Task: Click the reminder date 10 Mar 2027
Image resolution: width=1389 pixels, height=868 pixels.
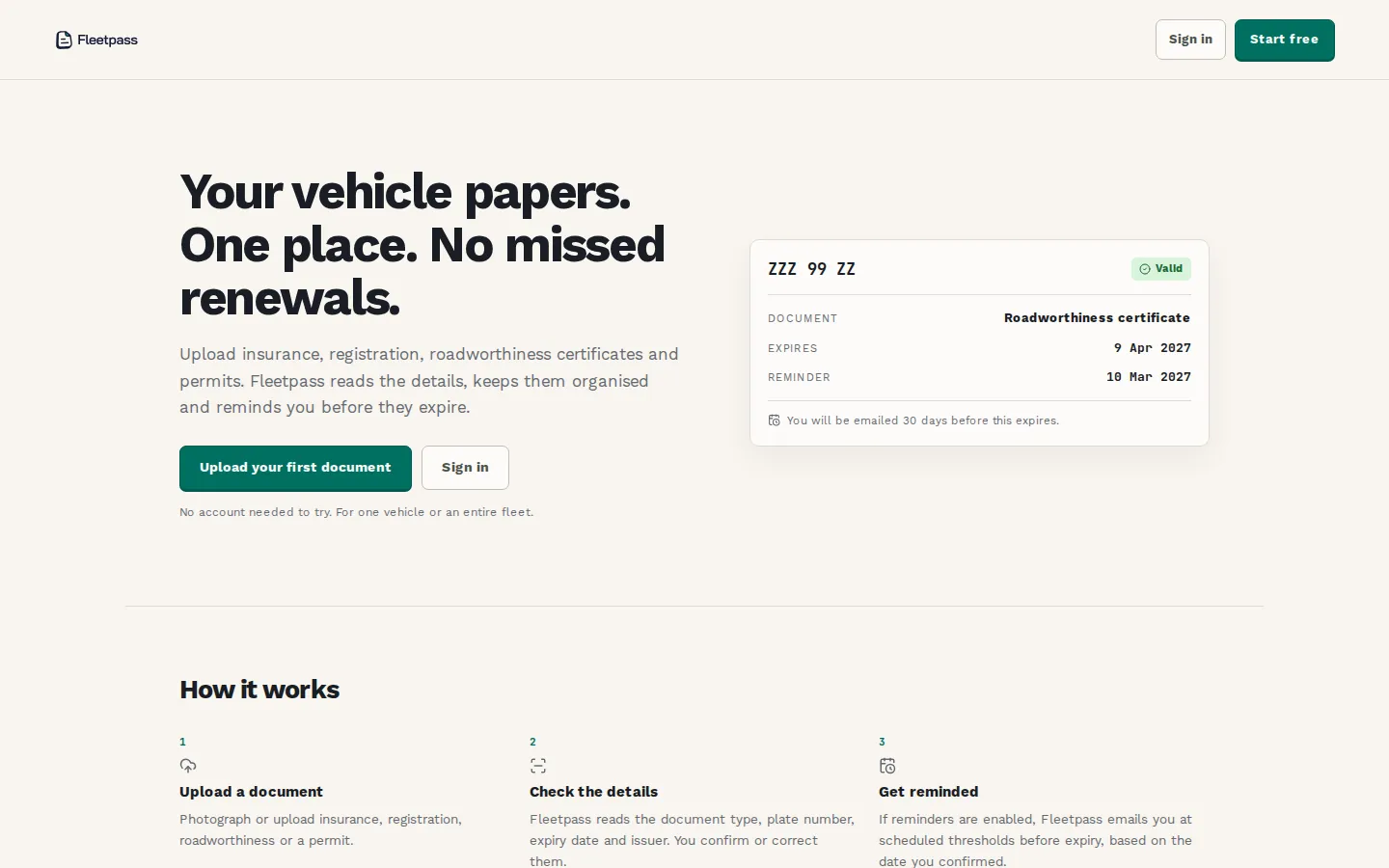Action: tap(1148, 377)
